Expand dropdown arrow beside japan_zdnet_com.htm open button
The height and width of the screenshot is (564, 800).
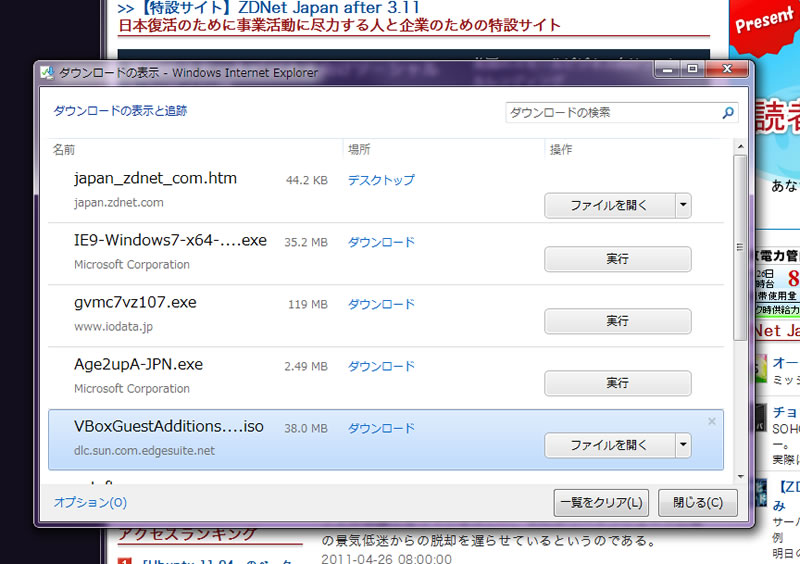683,206
